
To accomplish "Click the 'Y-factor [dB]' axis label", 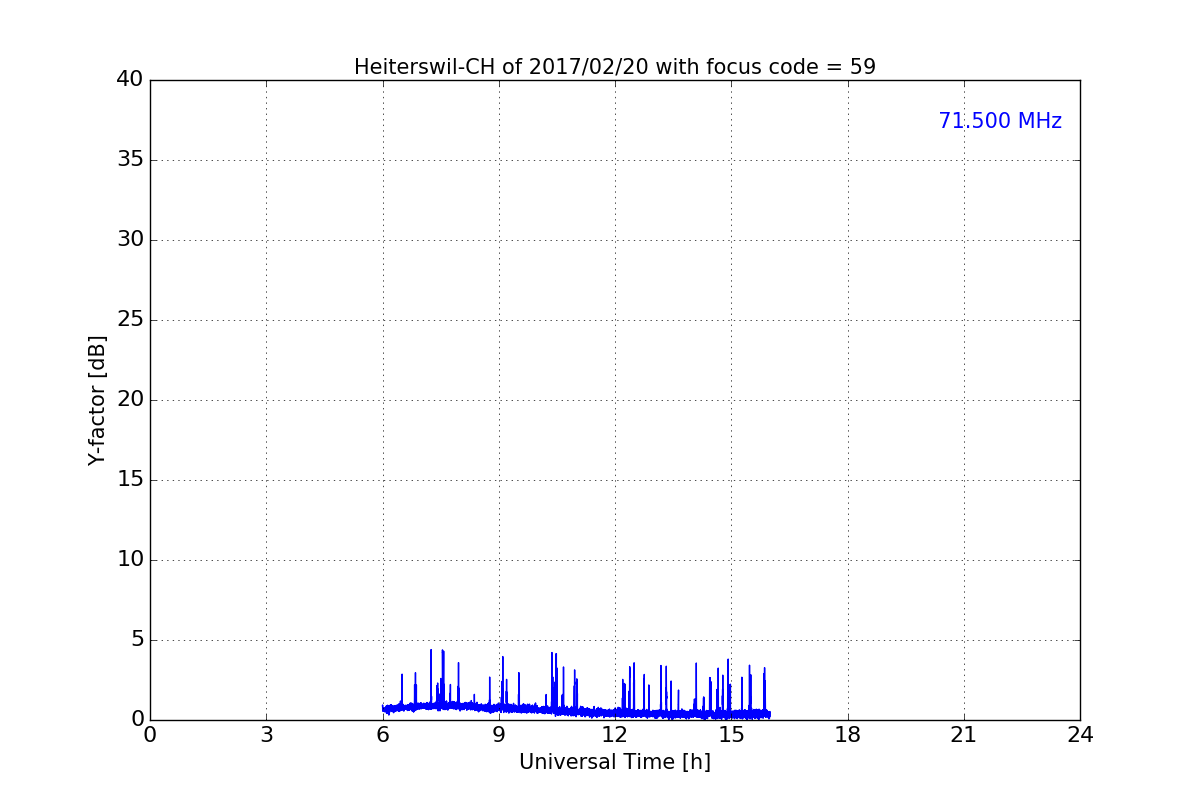I will point(97,400).
